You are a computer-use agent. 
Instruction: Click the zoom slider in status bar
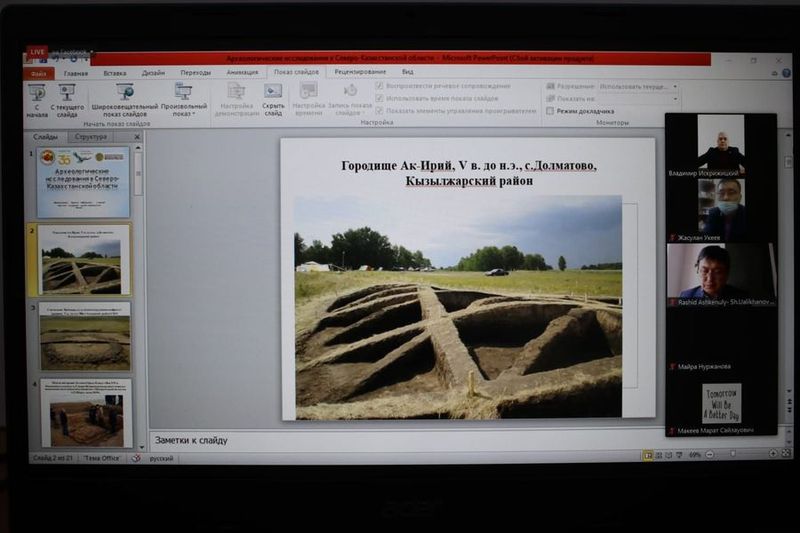click(x=732, y=455)
